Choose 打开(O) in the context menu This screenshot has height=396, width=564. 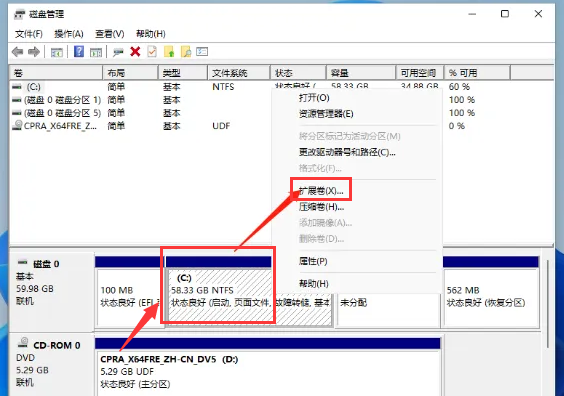click(x=314, y=98)
